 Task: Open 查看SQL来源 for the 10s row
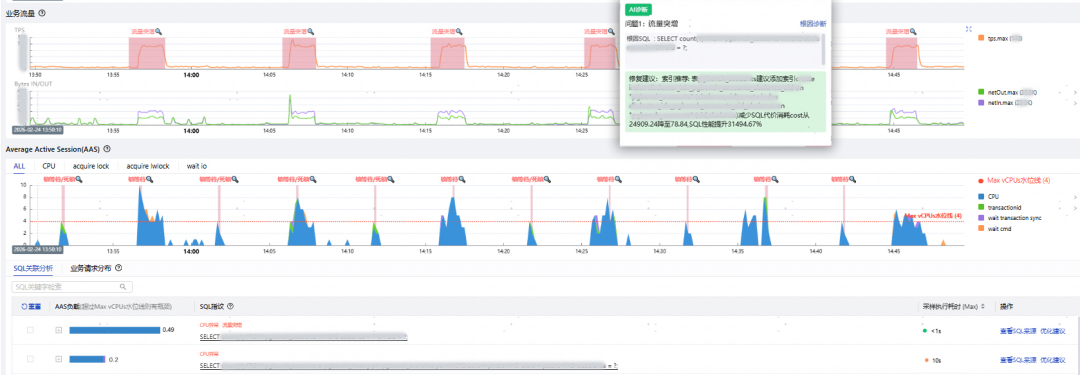pos(1017,360)
